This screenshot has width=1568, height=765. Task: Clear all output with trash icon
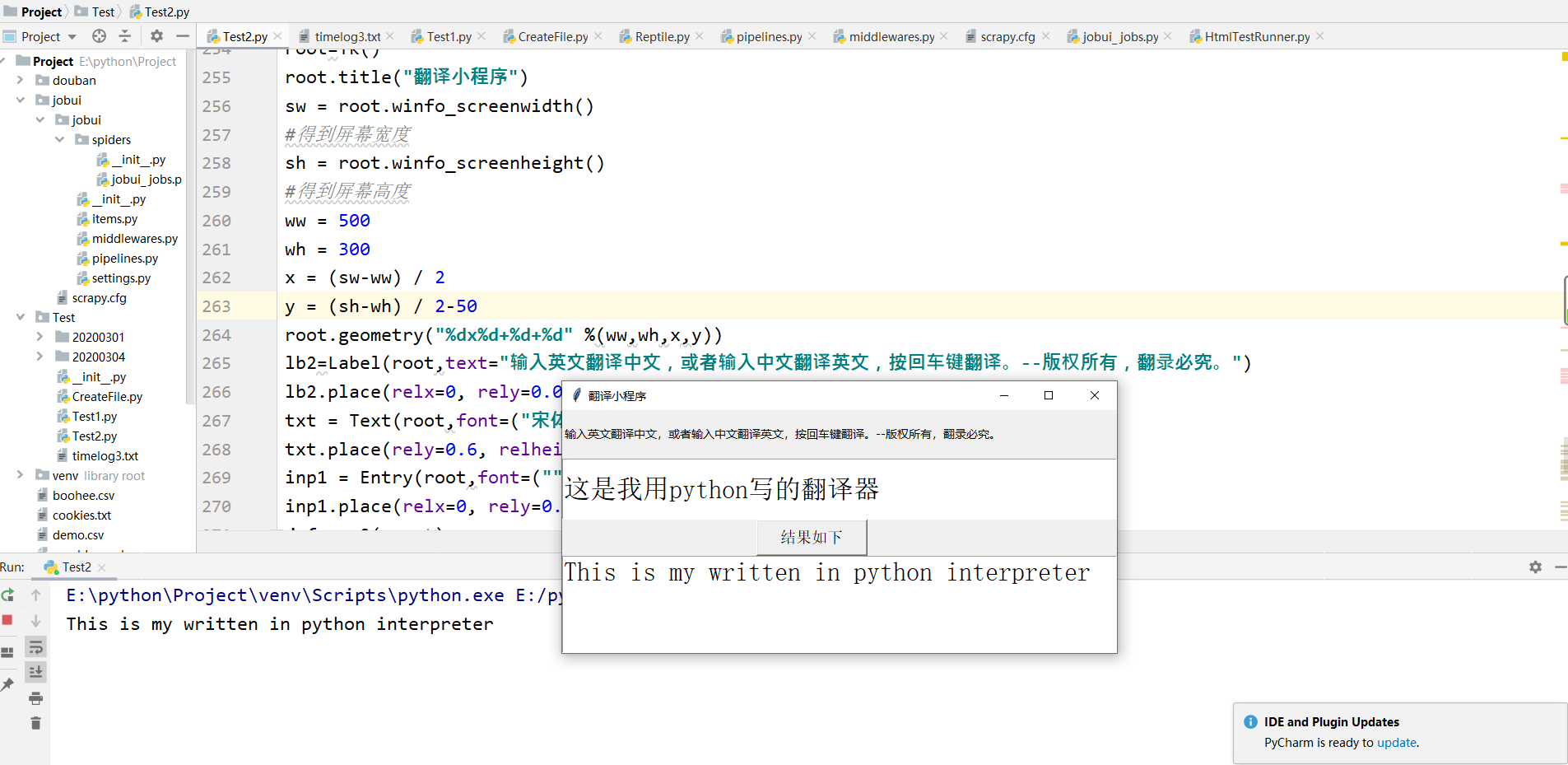tap(36, 723)
